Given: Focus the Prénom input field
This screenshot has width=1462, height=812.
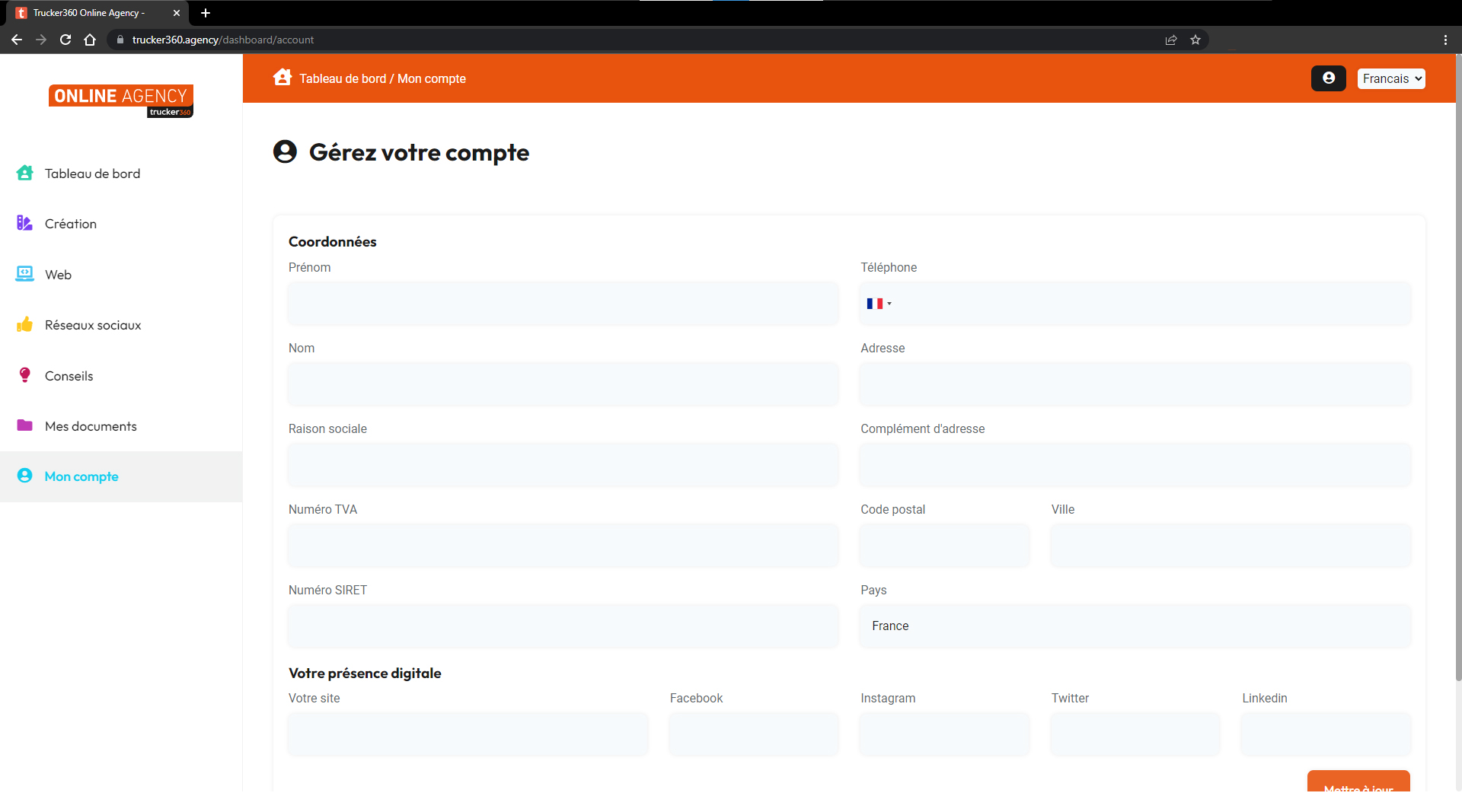Looking at the screenshot, I should (x=563, y=304).
